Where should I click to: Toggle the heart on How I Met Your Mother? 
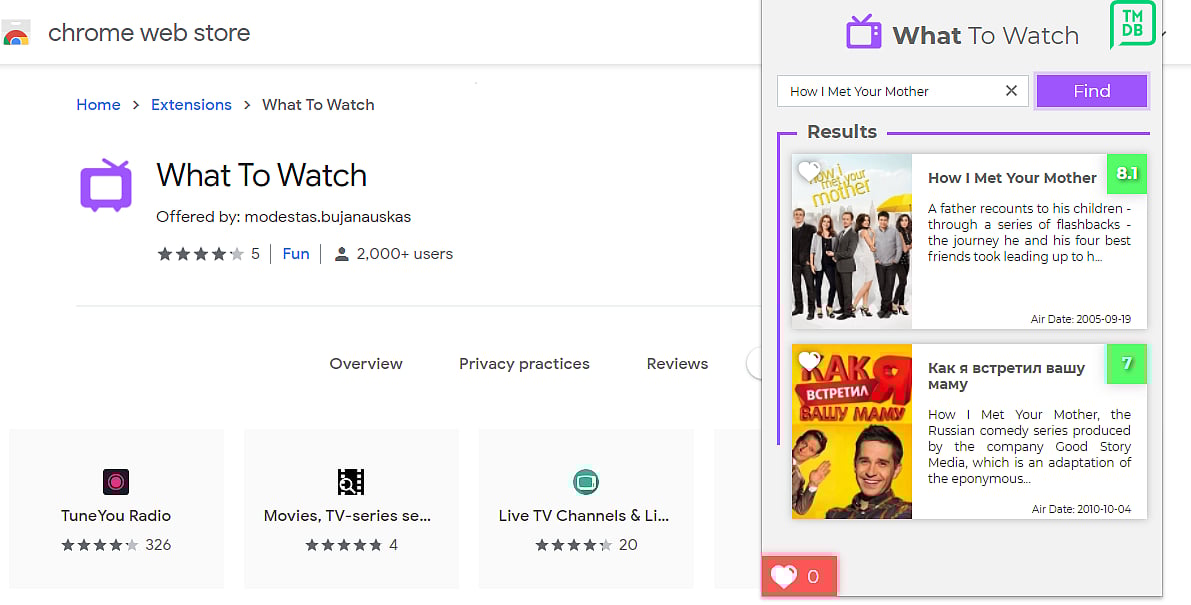tap(809, 172)
